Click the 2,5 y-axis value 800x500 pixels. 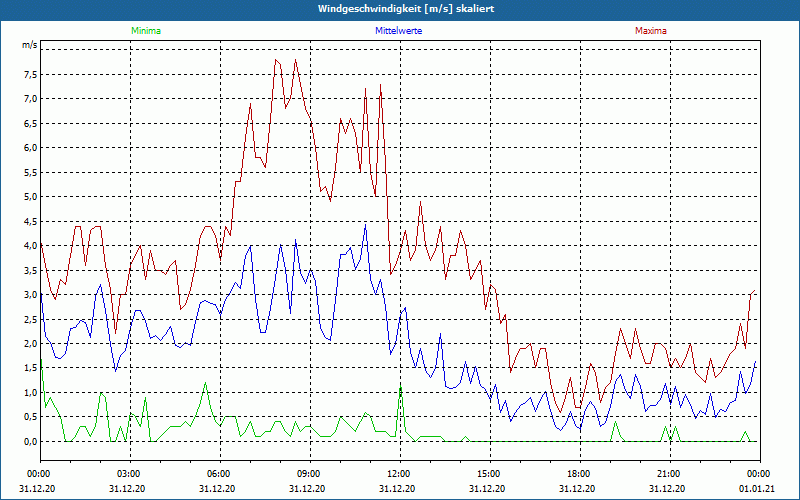pos(31,319)
